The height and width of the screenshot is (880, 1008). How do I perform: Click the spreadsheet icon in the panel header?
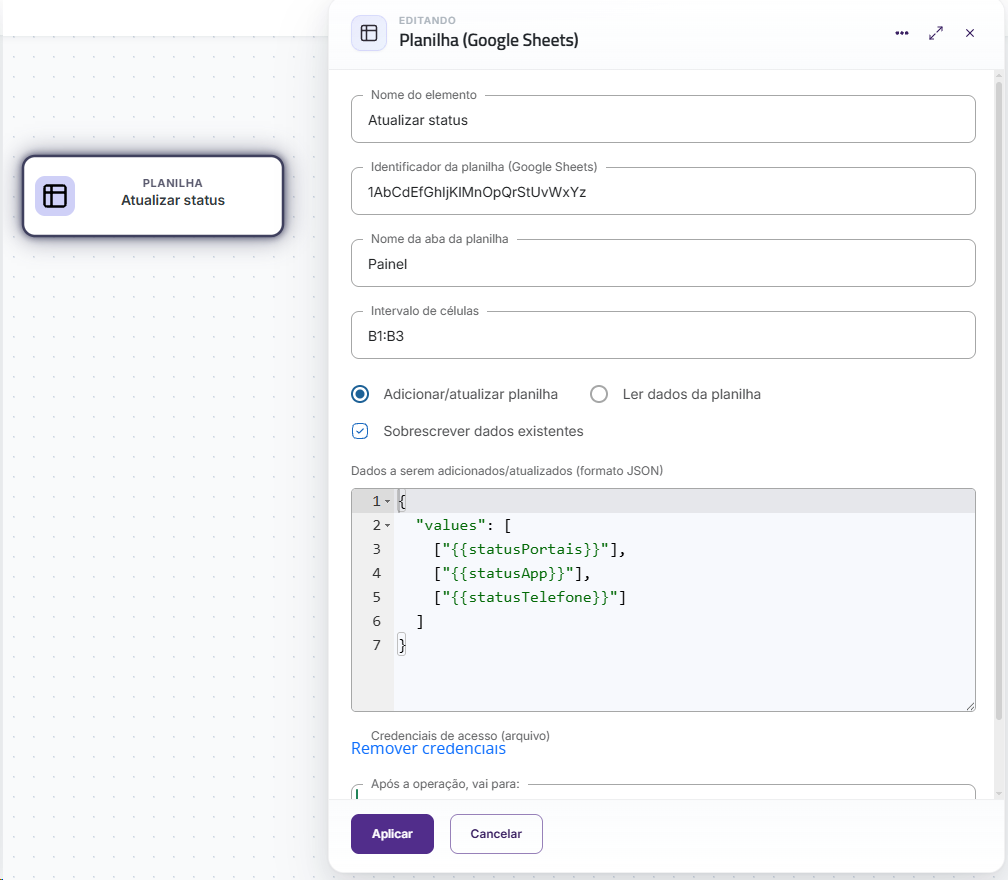click(369, 33)
